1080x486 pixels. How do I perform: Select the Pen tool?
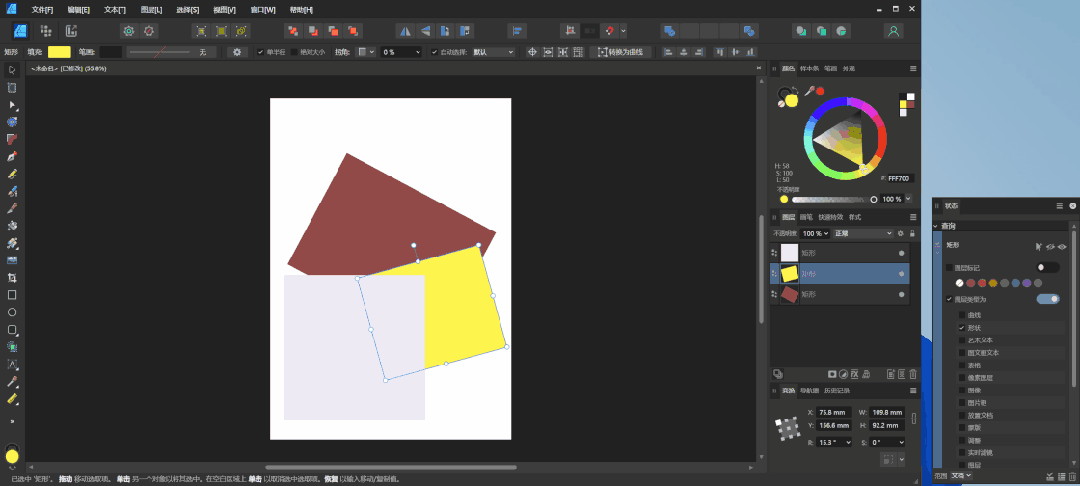pos(12,156)
